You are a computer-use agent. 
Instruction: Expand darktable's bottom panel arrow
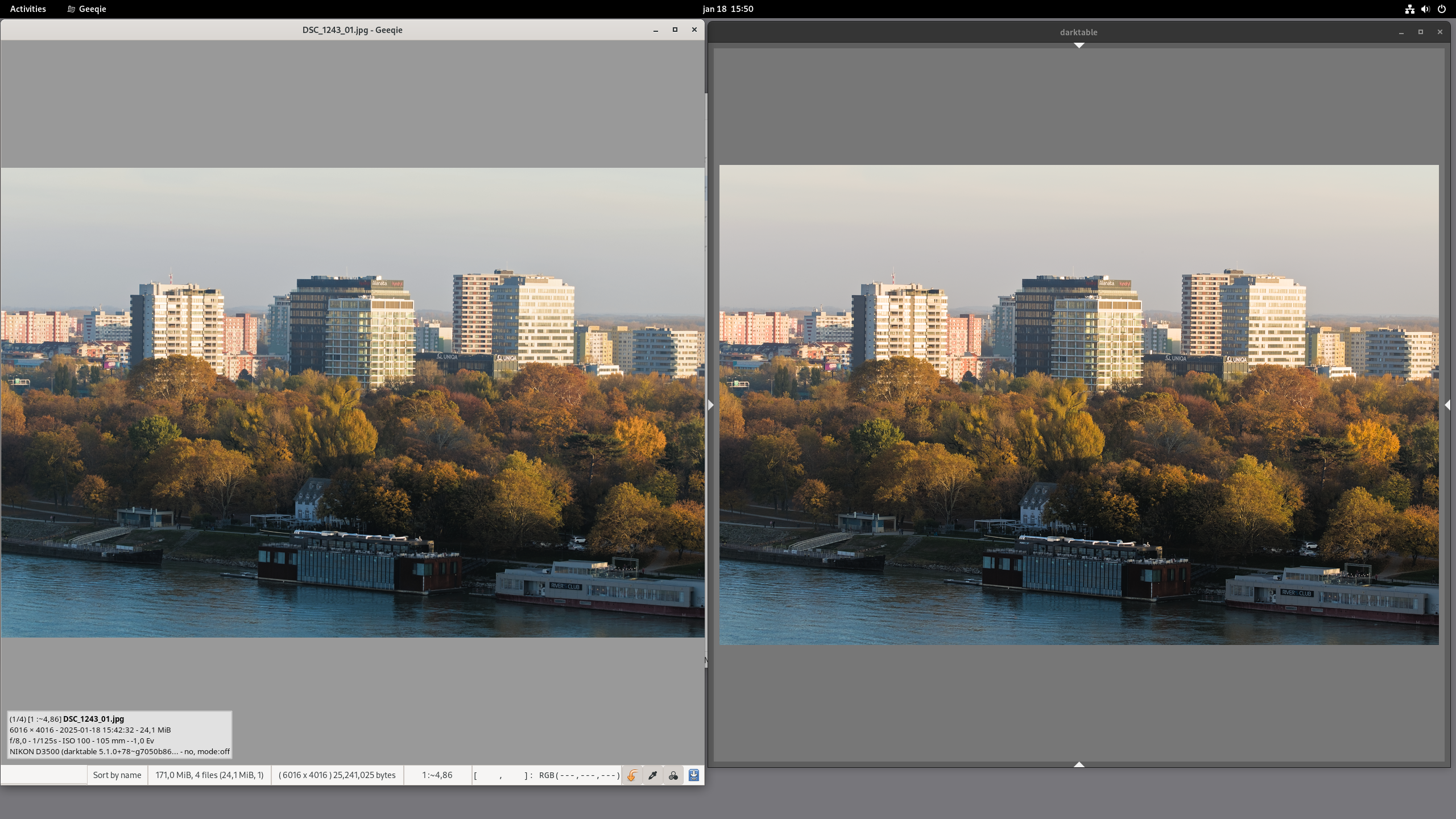point(1079,764)
